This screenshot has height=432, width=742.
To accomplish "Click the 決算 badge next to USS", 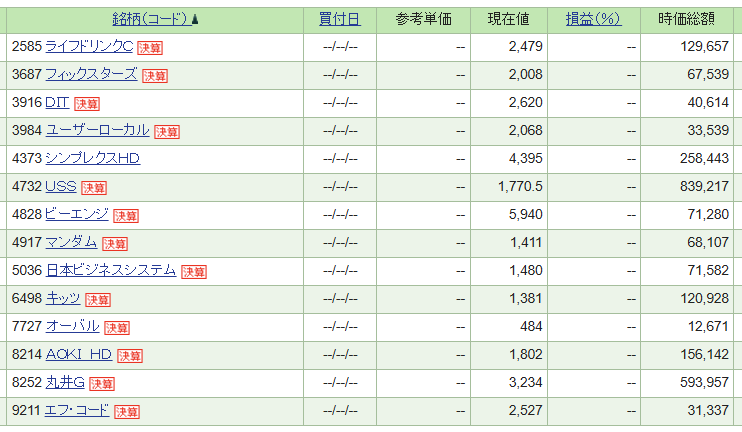I will click(x=94, y=188).
